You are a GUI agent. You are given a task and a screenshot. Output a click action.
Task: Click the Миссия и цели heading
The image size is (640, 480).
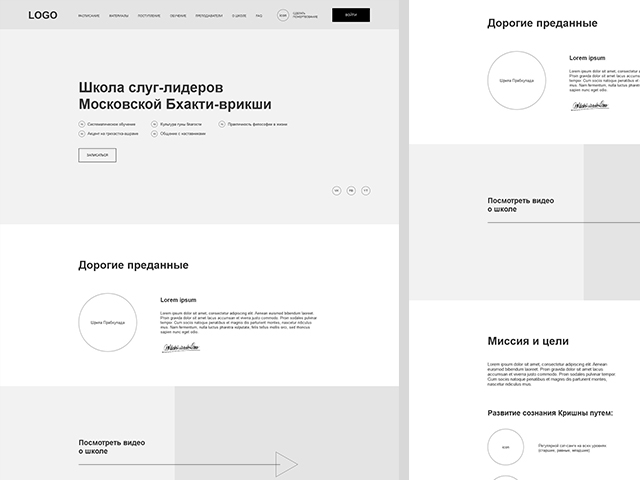coord(528,341)
